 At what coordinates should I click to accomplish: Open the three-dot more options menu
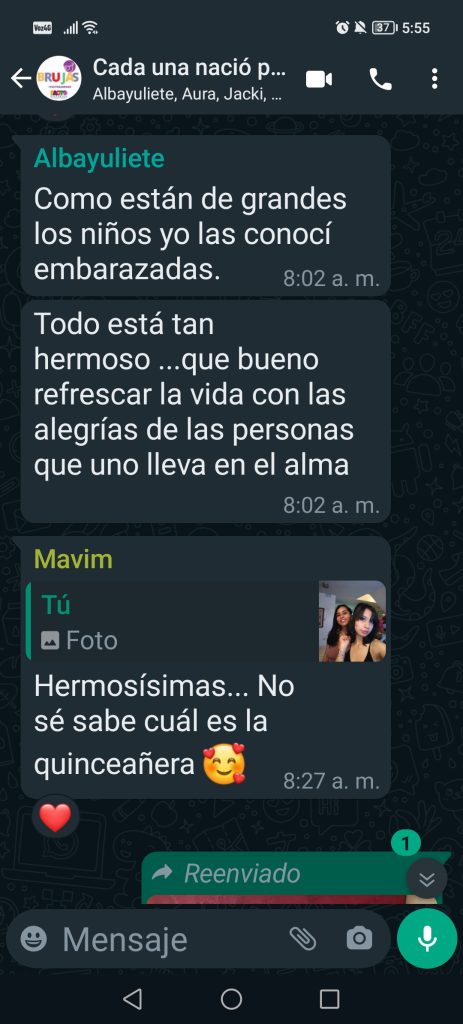[434, 80]
